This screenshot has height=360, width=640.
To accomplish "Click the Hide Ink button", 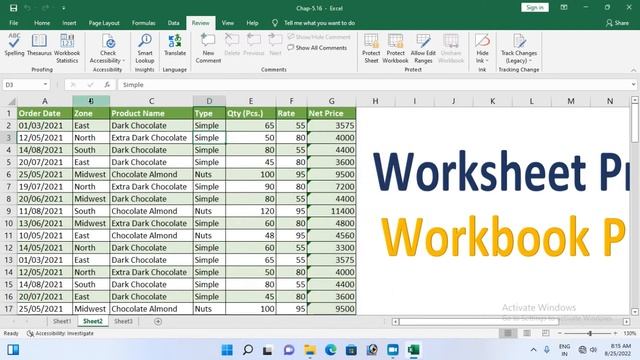I will coord(482,49).
